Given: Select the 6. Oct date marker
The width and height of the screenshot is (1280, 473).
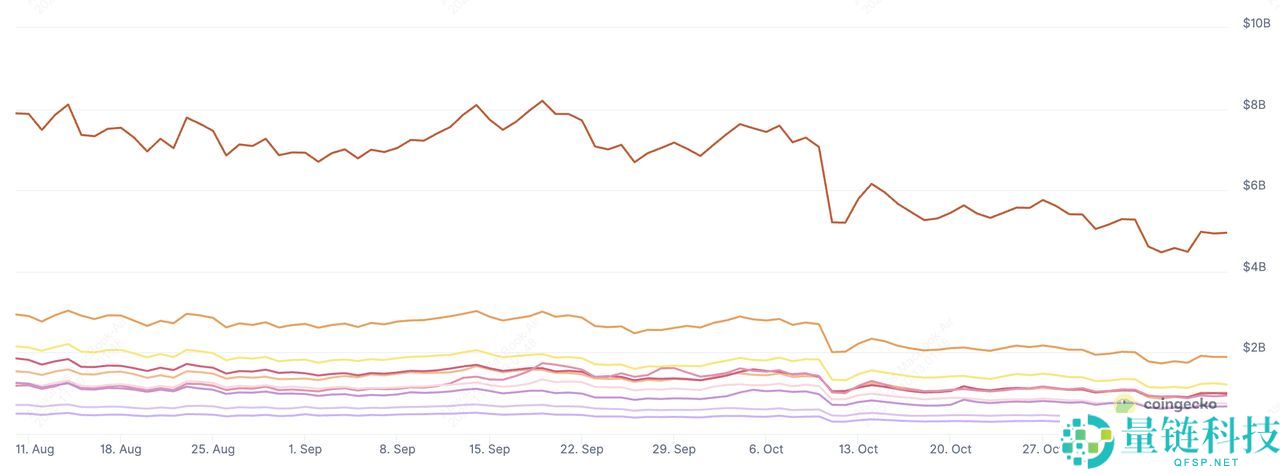Looking at the screenshot, I should click(x=766, y=450).
